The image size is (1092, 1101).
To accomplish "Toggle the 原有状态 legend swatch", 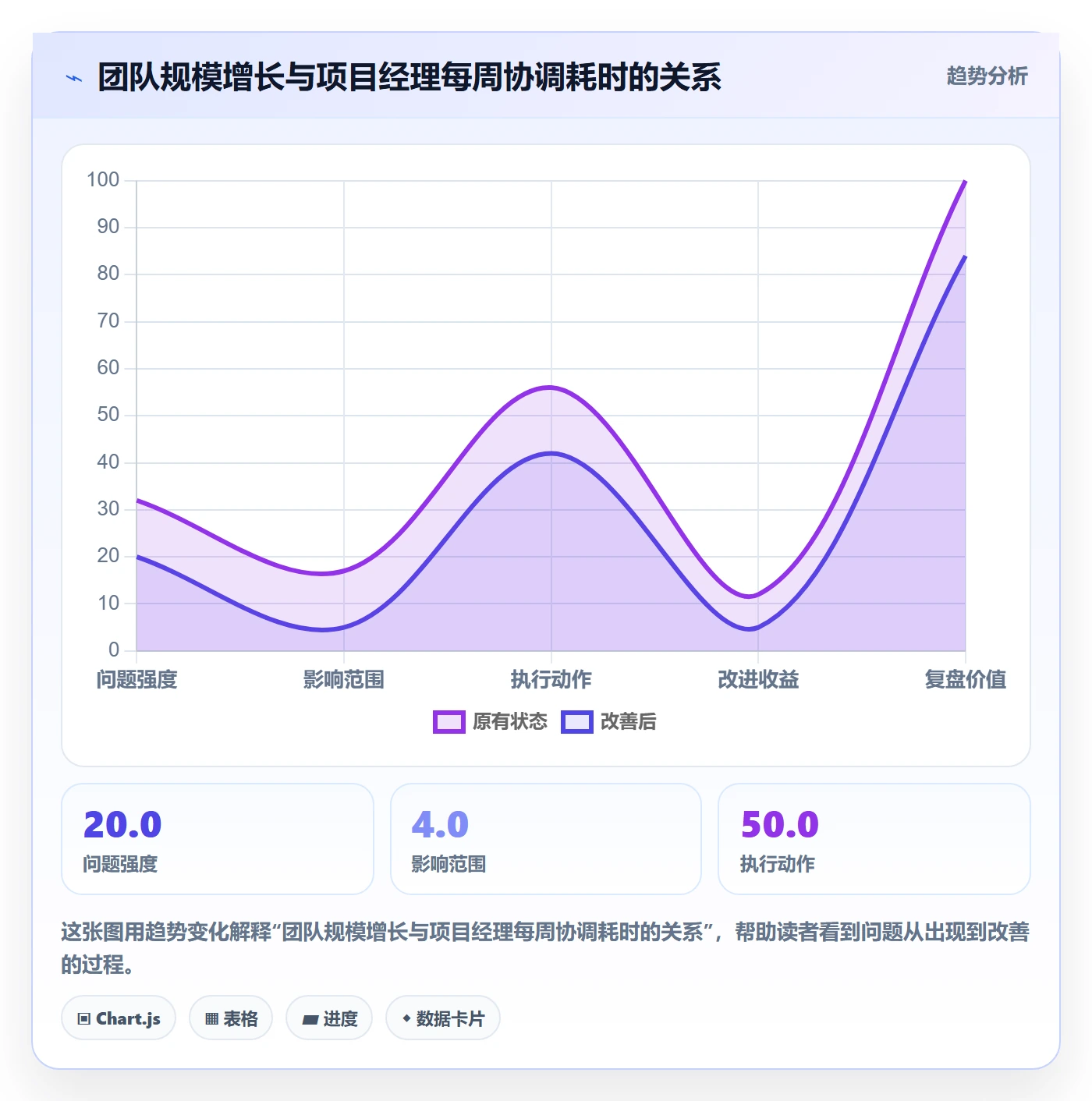I will tap(448, 722).
